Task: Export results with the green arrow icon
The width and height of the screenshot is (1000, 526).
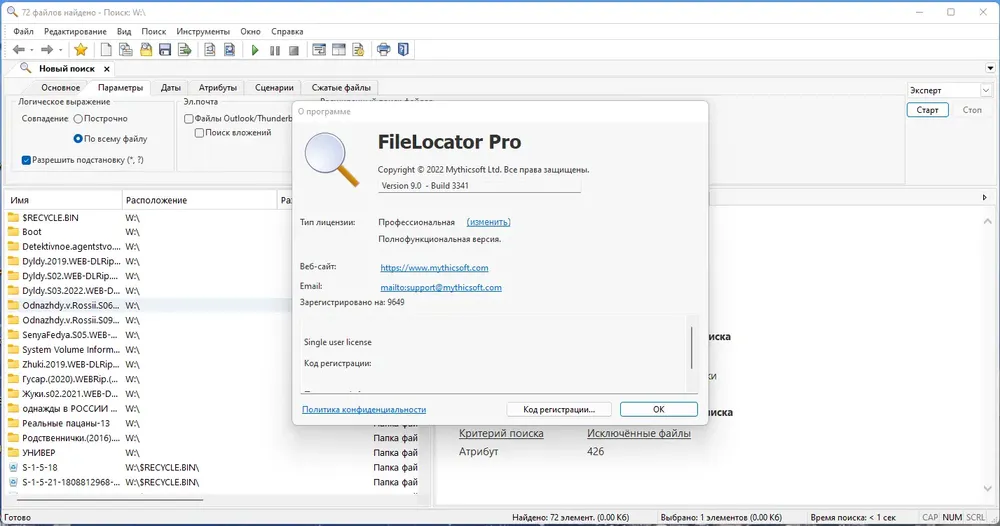Action: click(185, 50)
